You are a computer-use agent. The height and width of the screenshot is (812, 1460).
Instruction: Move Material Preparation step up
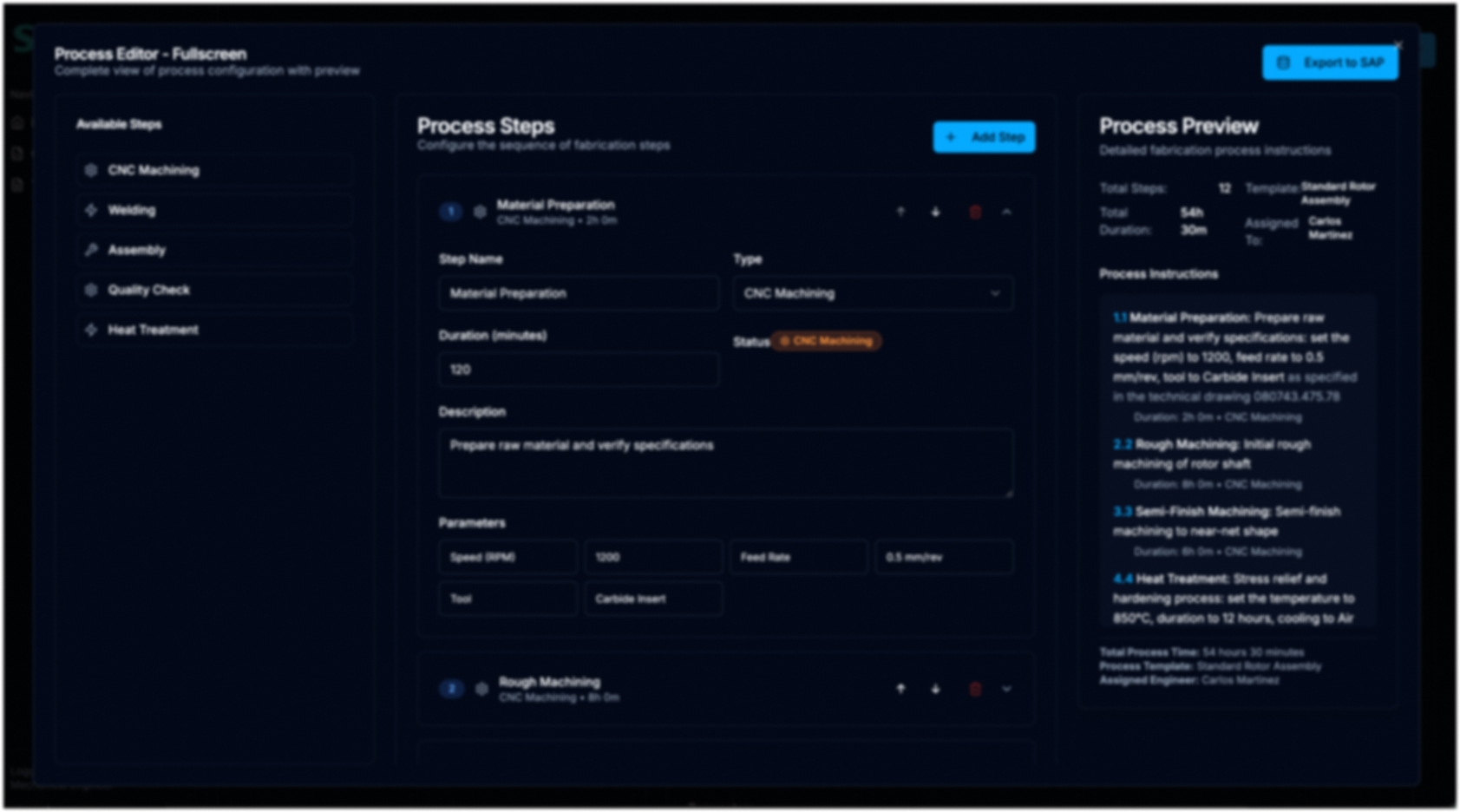900,212
